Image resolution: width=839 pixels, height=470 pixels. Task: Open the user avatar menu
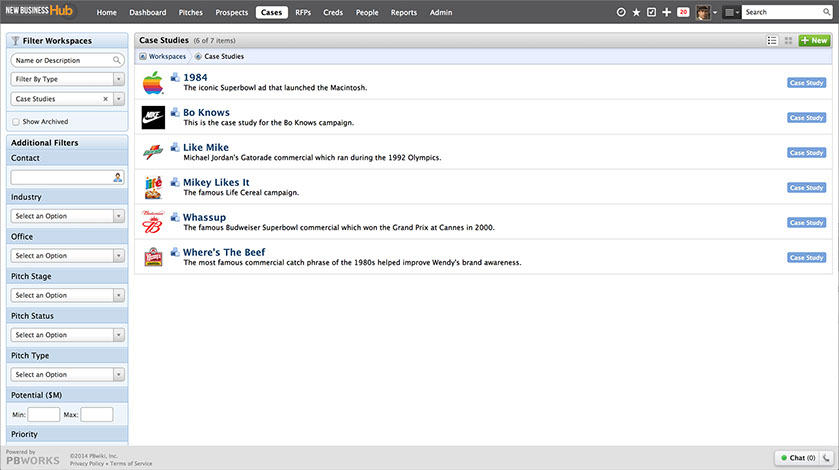pyautogui.click(x=703, y=12)
